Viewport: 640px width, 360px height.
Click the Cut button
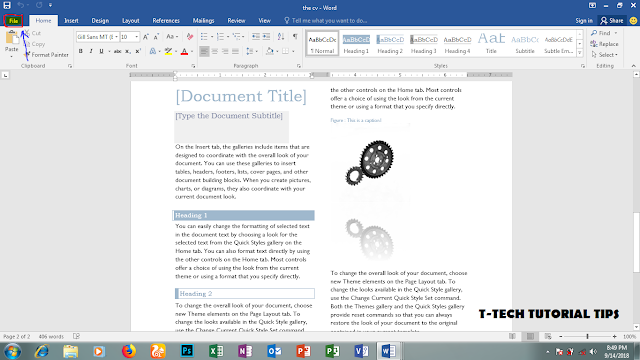(x=33, y=33)
